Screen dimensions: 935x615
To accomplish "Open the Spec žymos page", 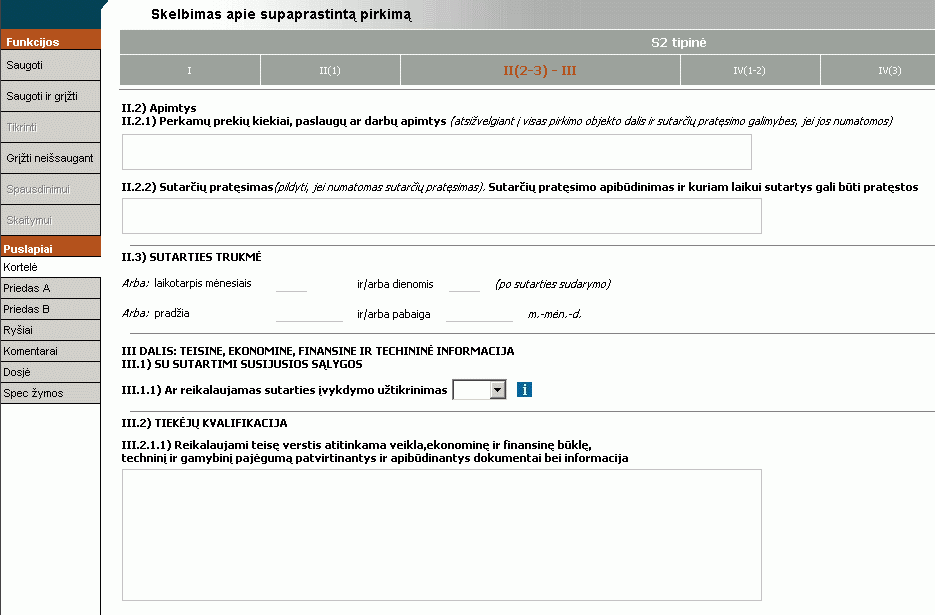I will [50, 393].
